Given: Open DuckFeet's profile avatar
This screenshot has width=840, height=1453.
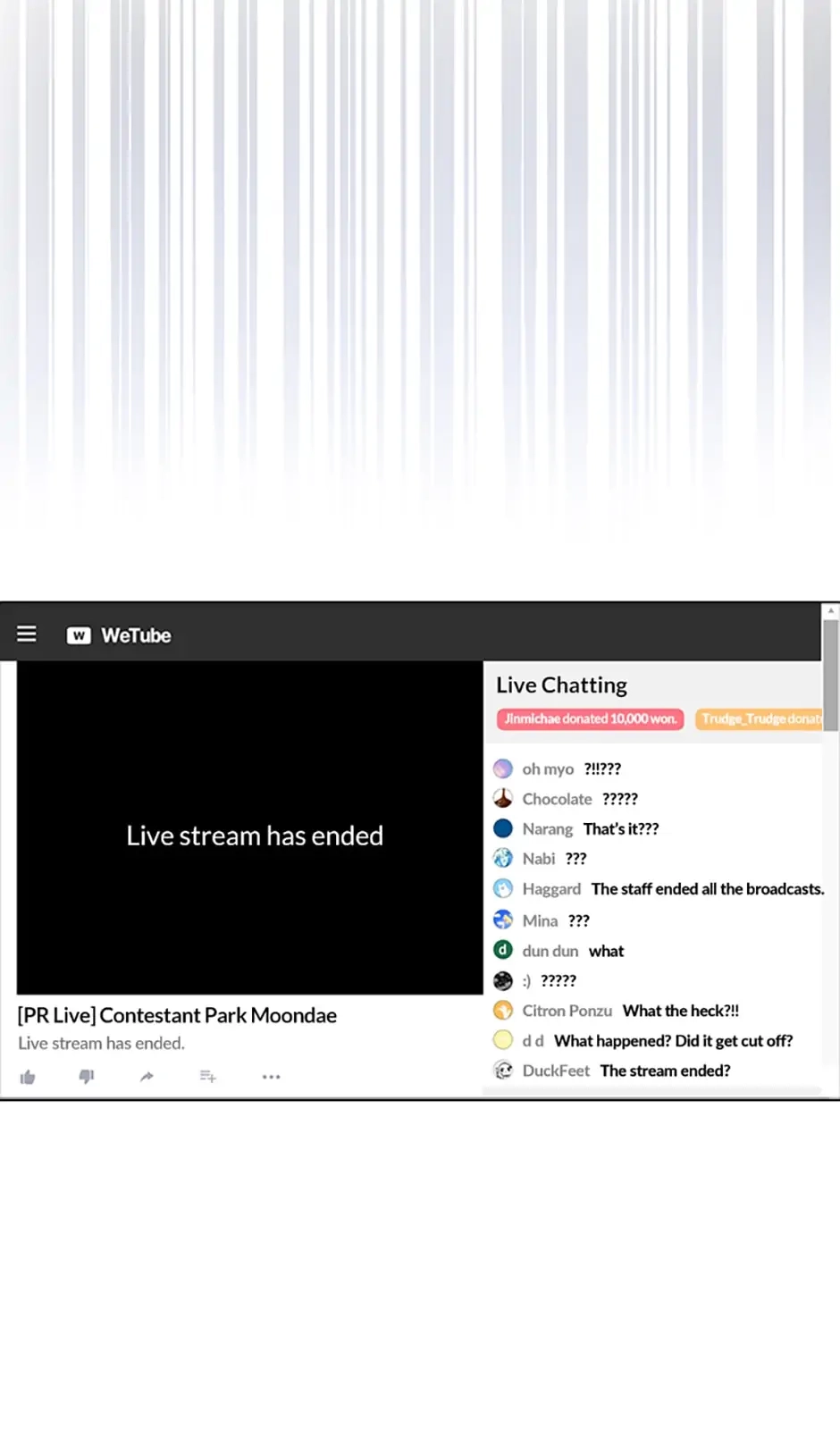Looking at the screenshot, I should pyautogui.click(x=503, y=1071).
